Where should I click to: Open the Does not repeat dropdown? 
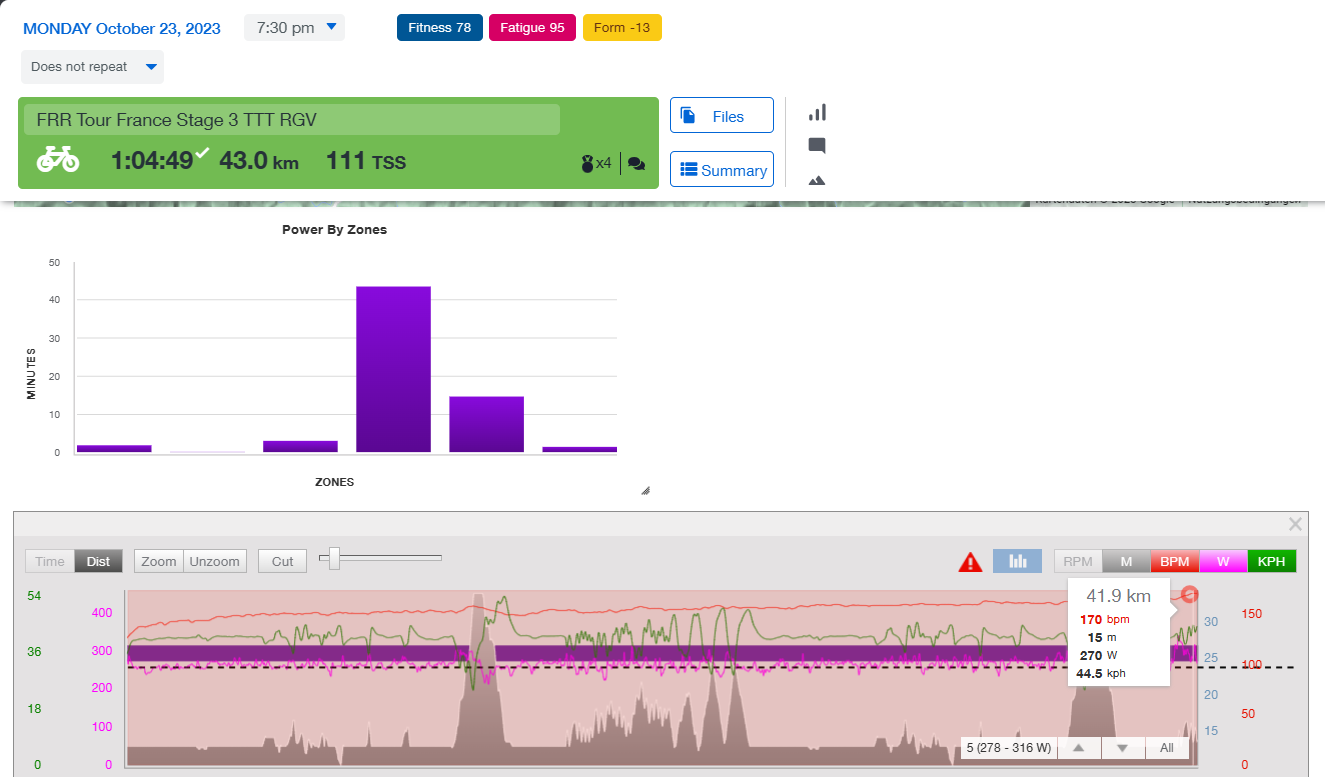(92, 67)
